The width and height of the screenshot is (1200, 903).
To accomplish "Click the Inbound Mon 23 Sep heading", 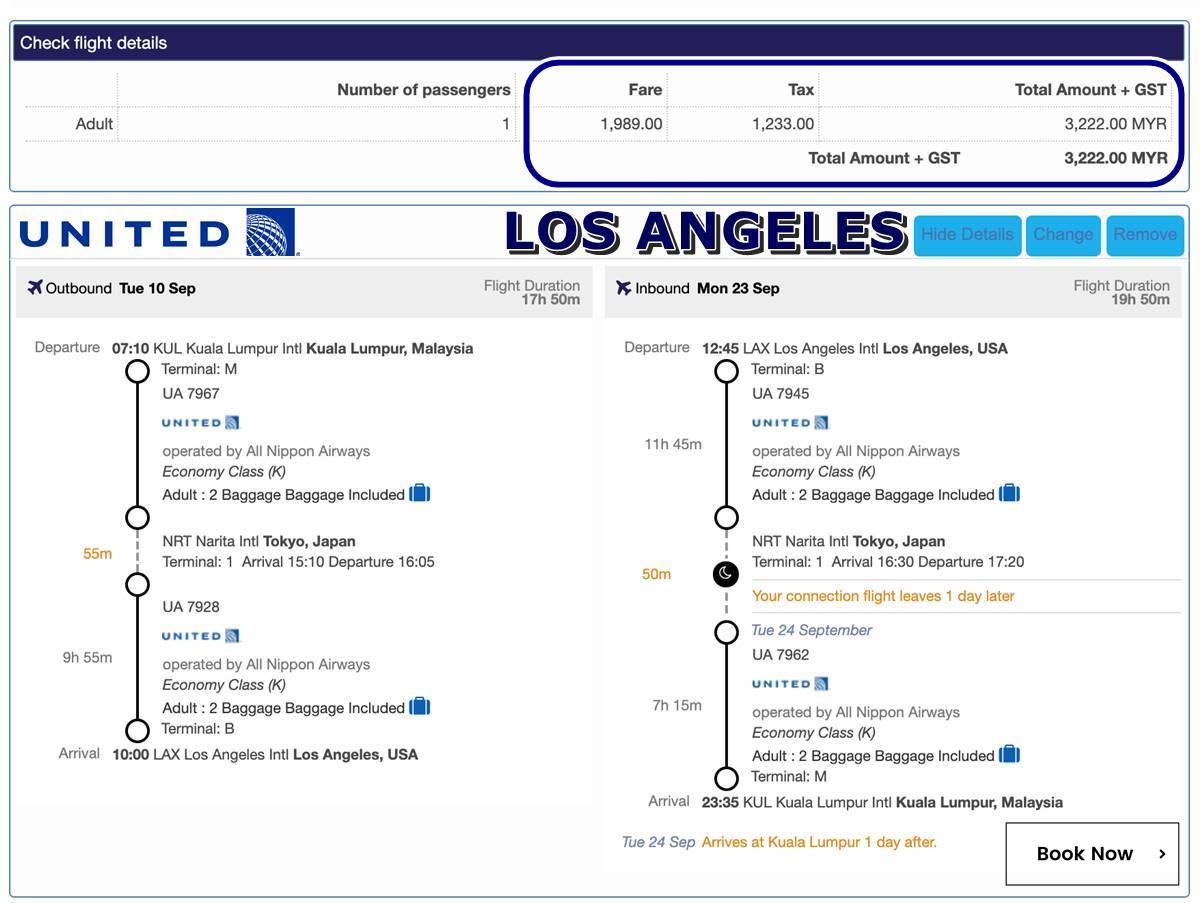I will pyautogui.click(x=707, y=288).
